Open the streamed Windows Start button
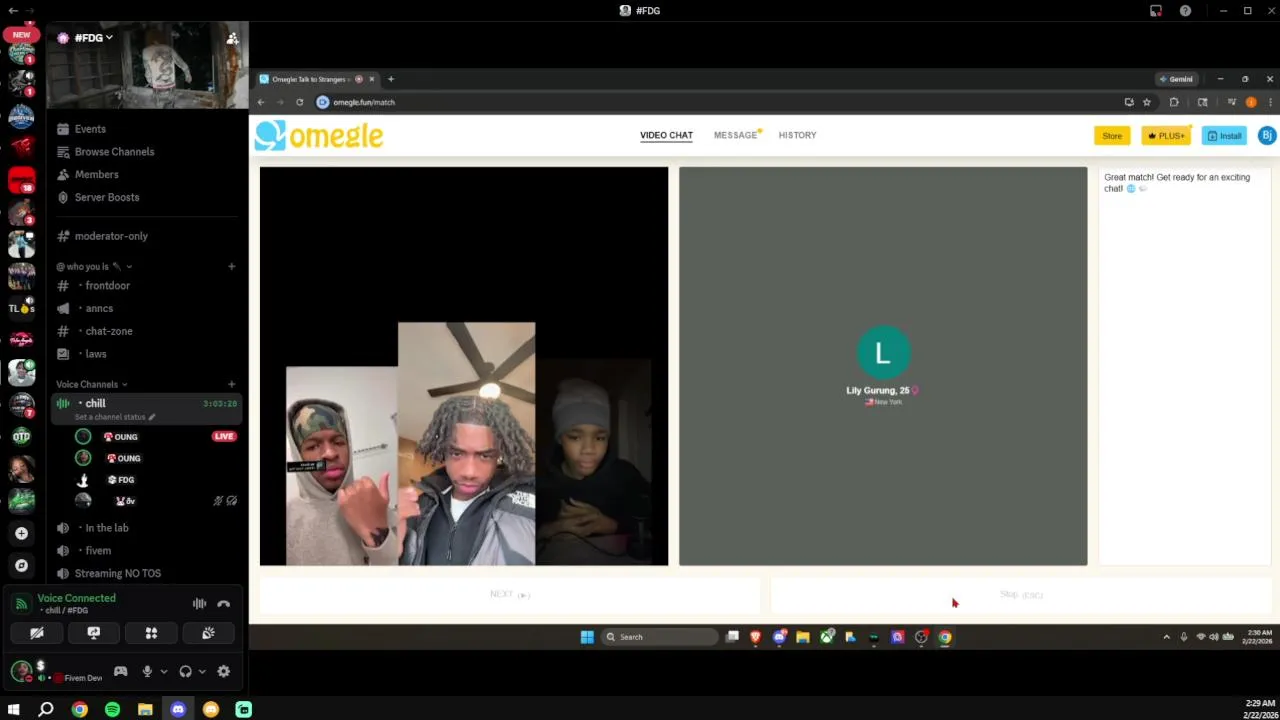1280x720 pixels. [x=587, y=637]
